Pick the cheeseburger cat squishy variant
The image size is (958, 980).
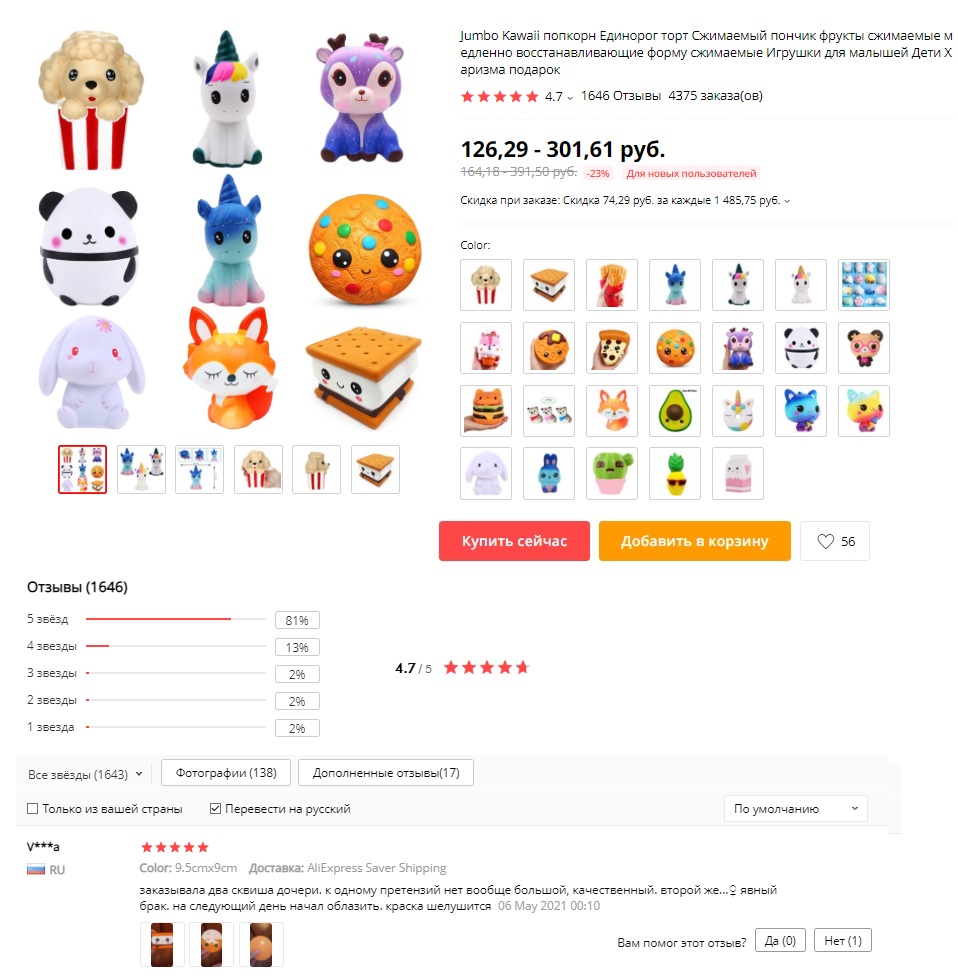click(486, 411)
